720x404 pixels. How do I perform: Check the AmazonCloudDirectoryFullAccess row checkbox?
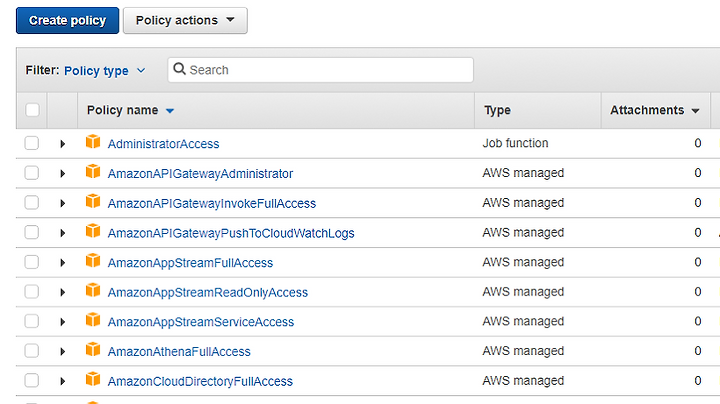click(32, 381)
